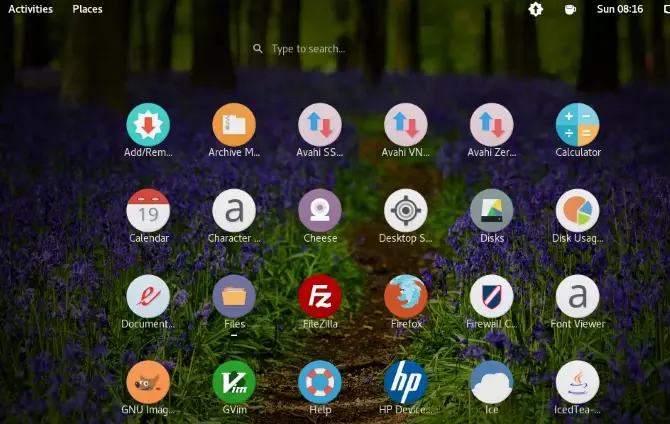This screenshot has width=670, height=424.
Task: Click the Activities button in top bar
Action: 30,9
